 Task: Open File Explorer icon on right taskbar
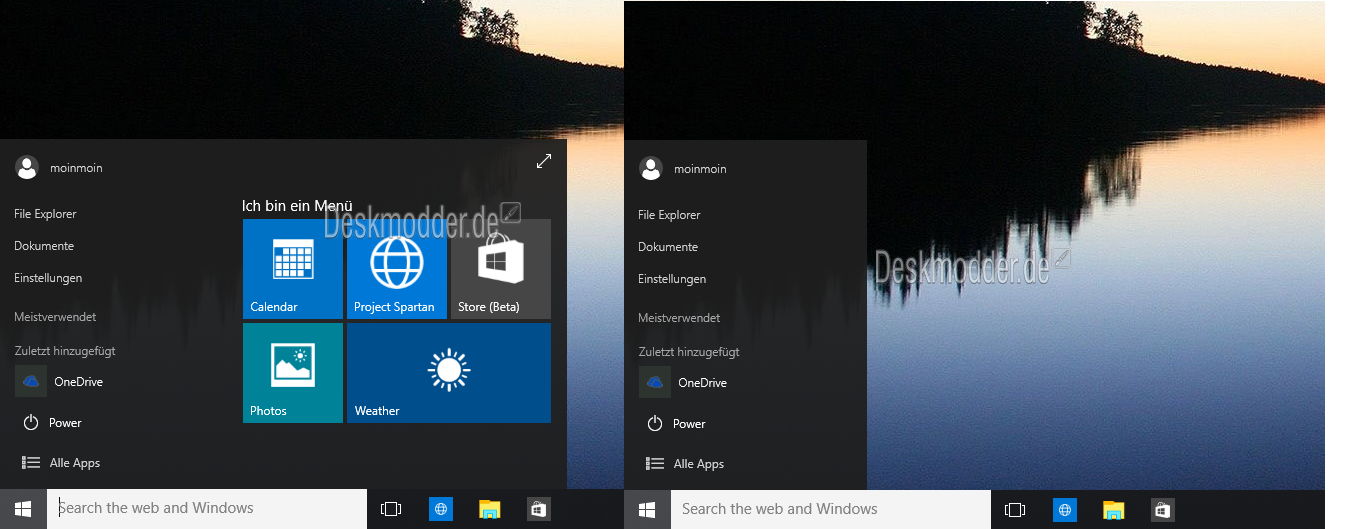click(x=1113, y=509)
